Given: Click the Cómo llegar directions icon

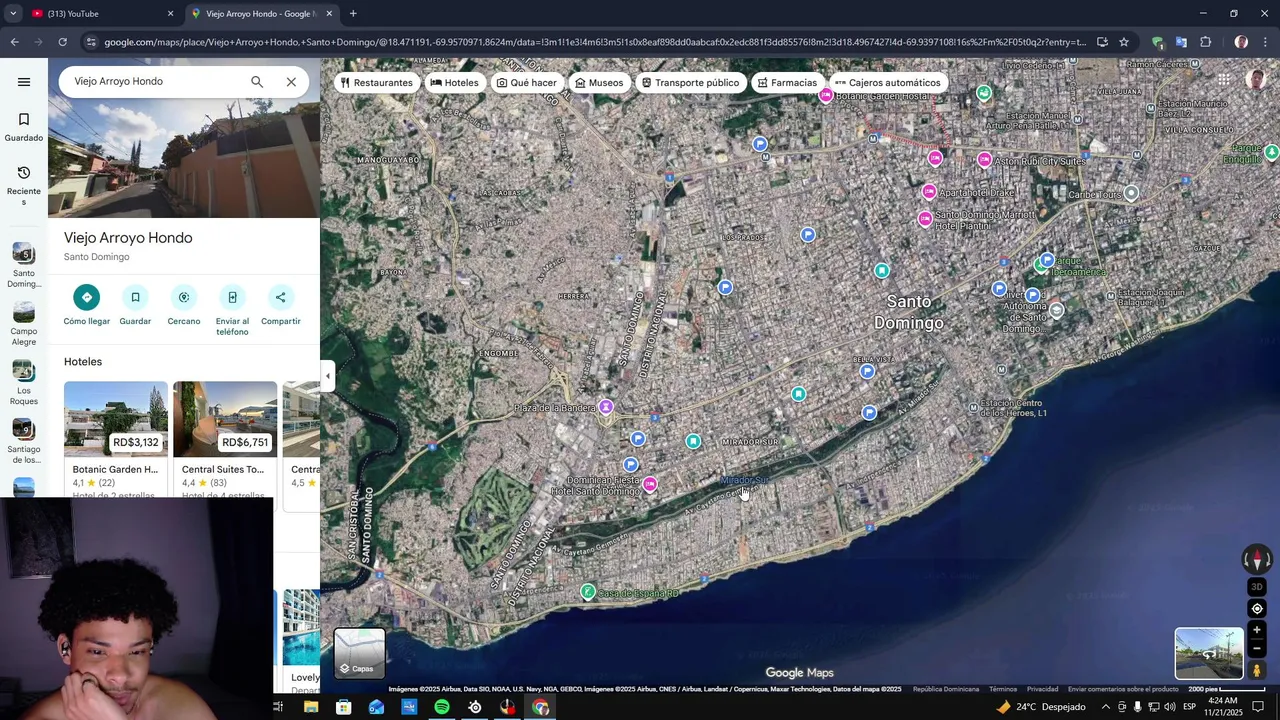Looking at the screenshot, I should click(87, 297).
